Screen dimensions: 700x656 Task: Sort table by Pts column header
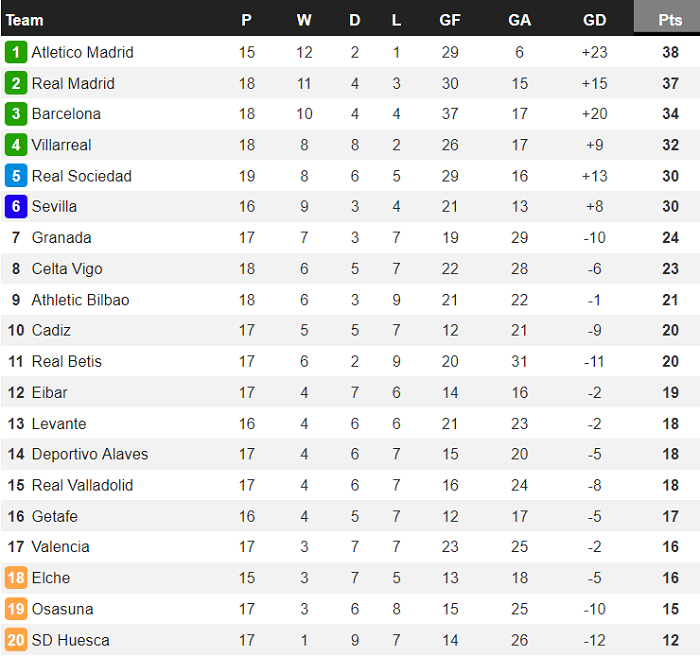(x=670, y=20)
